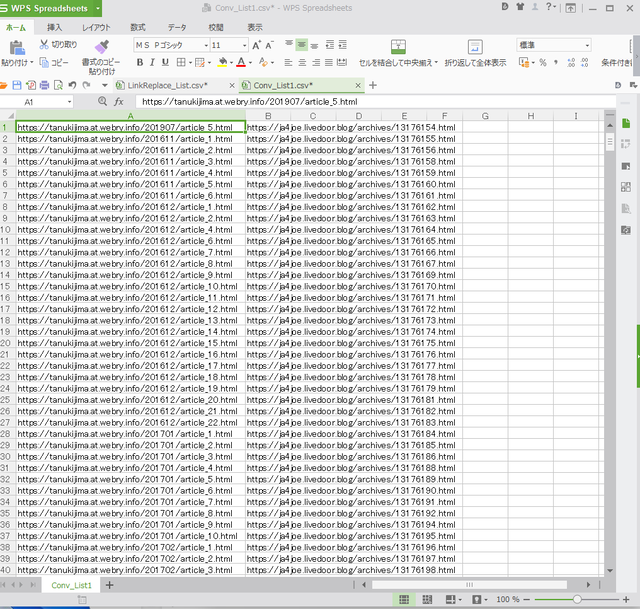Image resolution: width=640 pixels, height=609 pixels.
Task: Open the quick access toolbar customize arrow
Action: [104, 85]
